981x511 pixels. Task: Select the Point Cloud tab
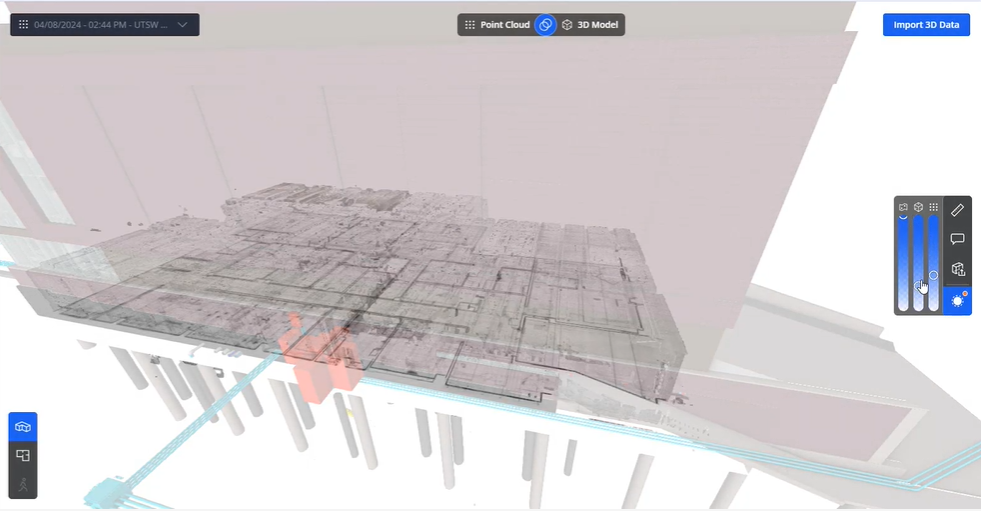[497, 25]
